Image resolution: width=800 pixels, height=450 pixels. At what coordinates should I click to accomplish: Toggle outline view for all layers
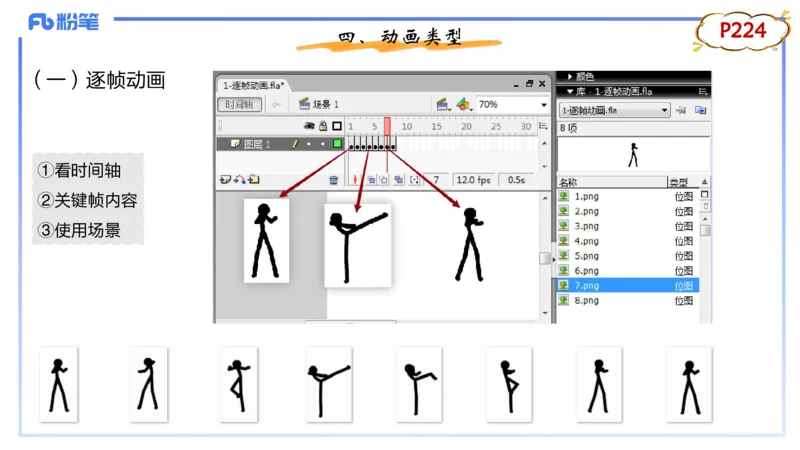[x=337, y=127]
